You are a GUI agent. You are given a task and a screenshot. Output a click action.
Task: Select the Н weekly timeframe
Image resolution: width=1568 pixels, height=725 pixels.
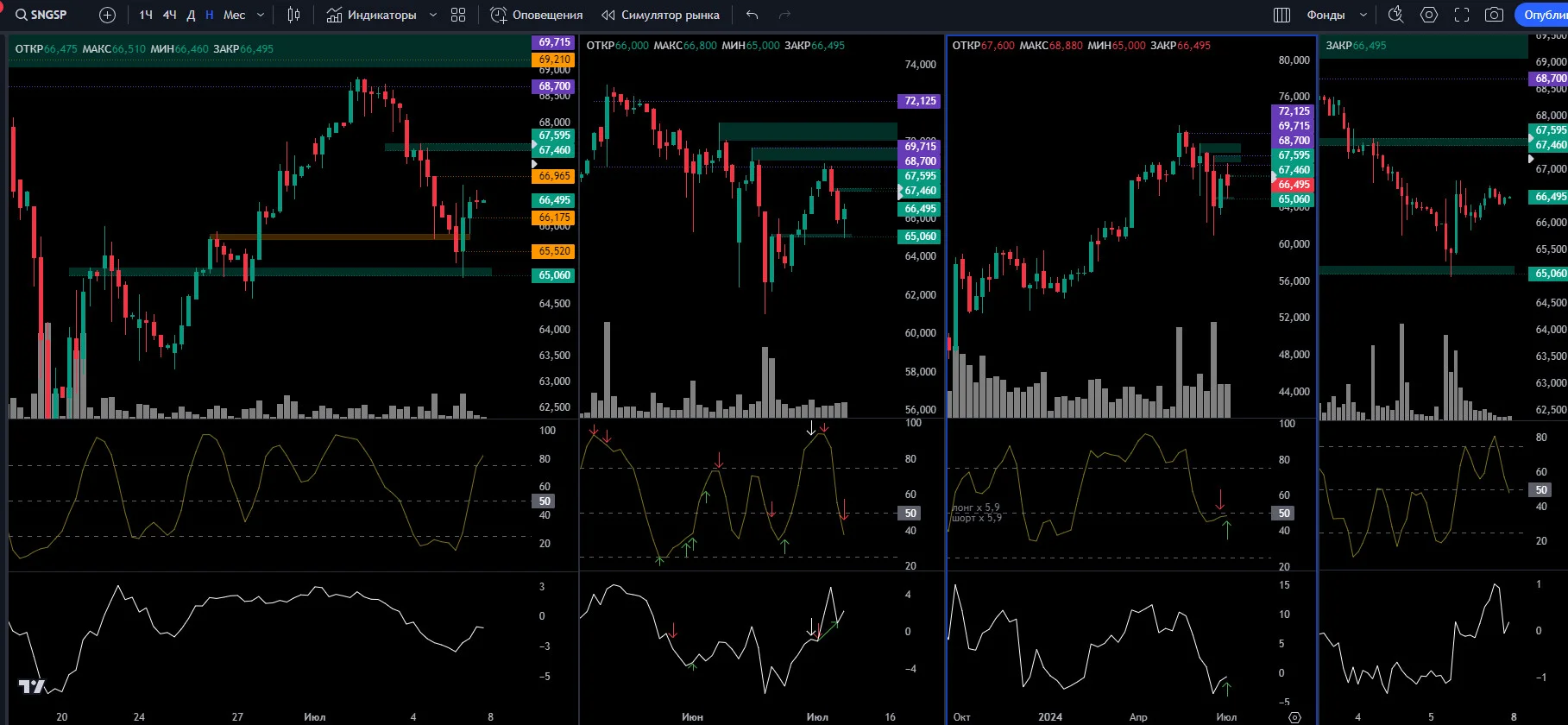[210, 15]
